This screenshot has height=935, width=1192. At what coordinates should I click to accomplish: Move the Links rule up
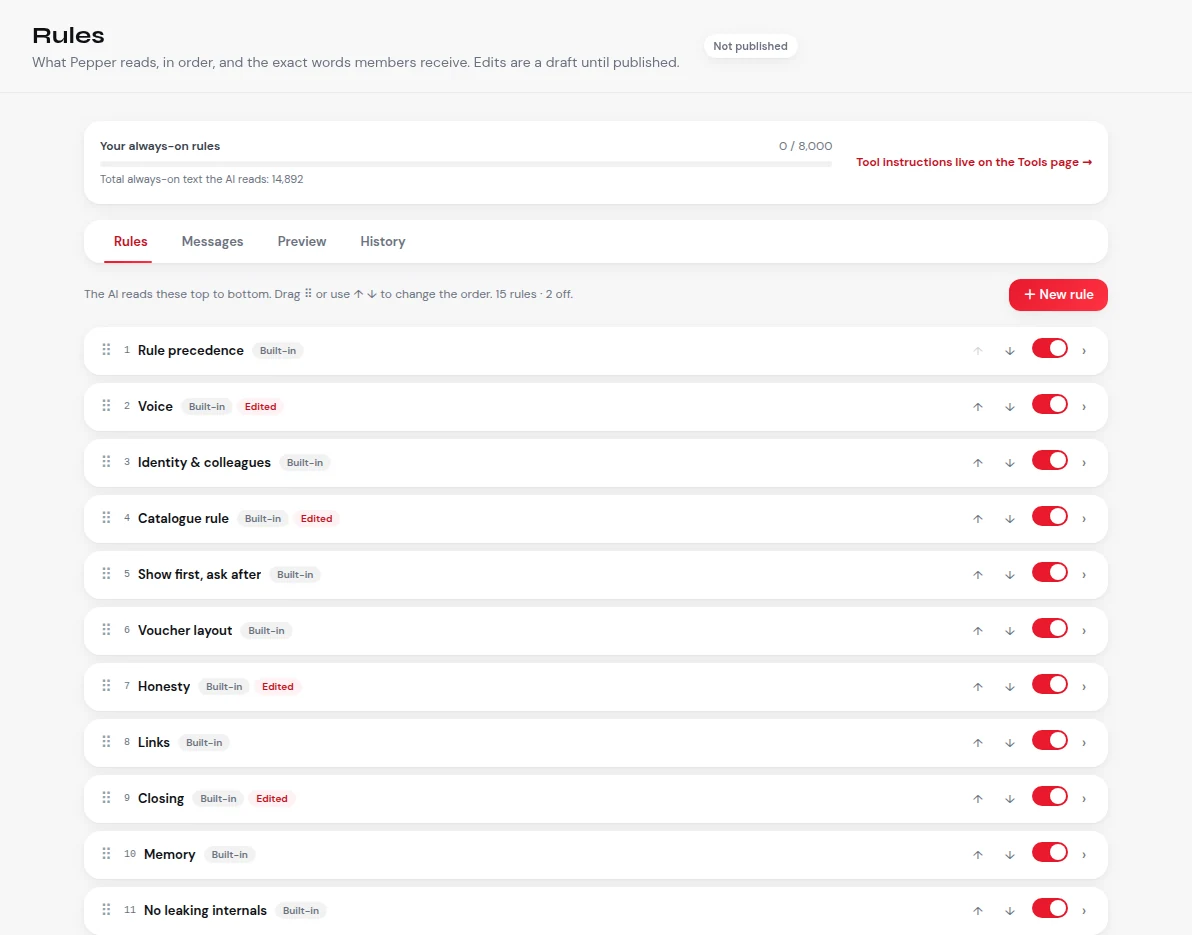tap(978, 743)
